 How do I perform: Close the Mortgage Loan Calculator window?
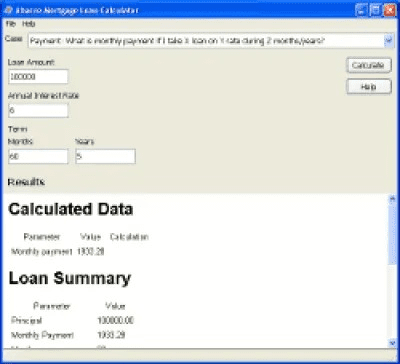tap(389, 10)
